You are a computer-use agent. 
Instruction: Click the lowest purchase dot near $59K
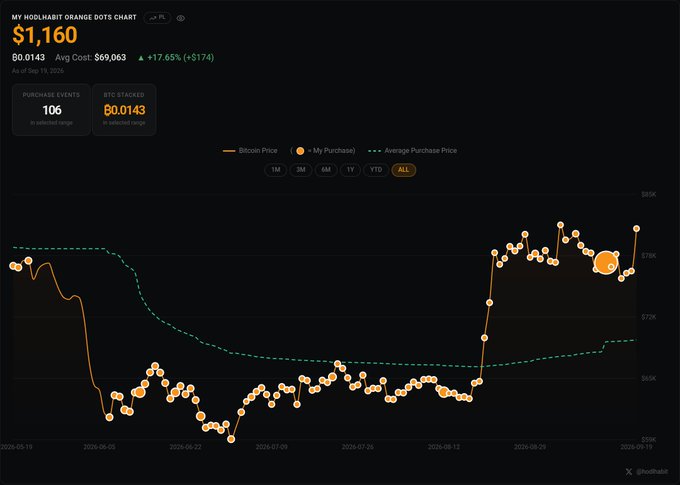(231, 439)
